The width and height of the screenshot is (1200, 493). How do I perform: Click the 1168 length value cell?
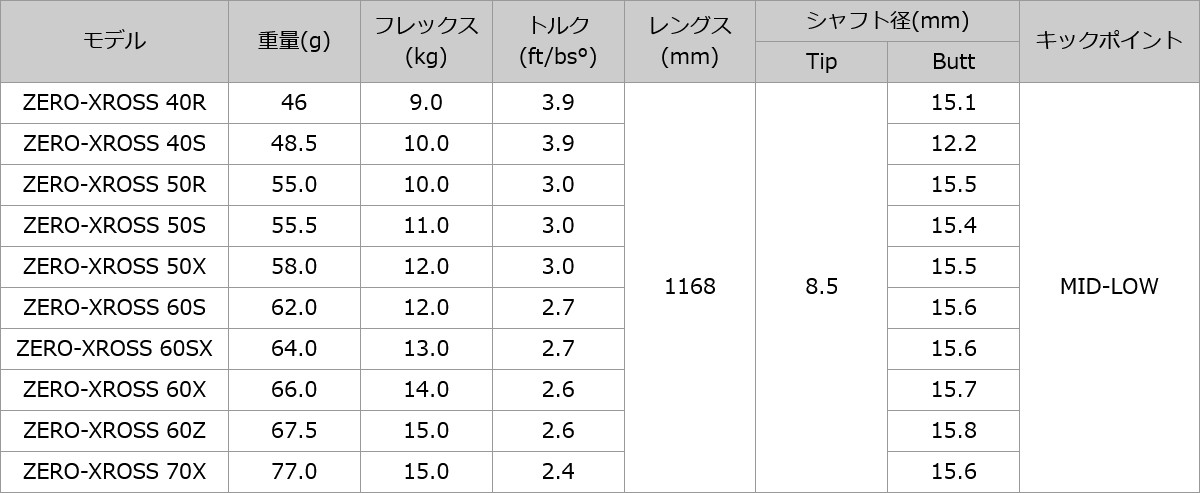pos(690,287)
